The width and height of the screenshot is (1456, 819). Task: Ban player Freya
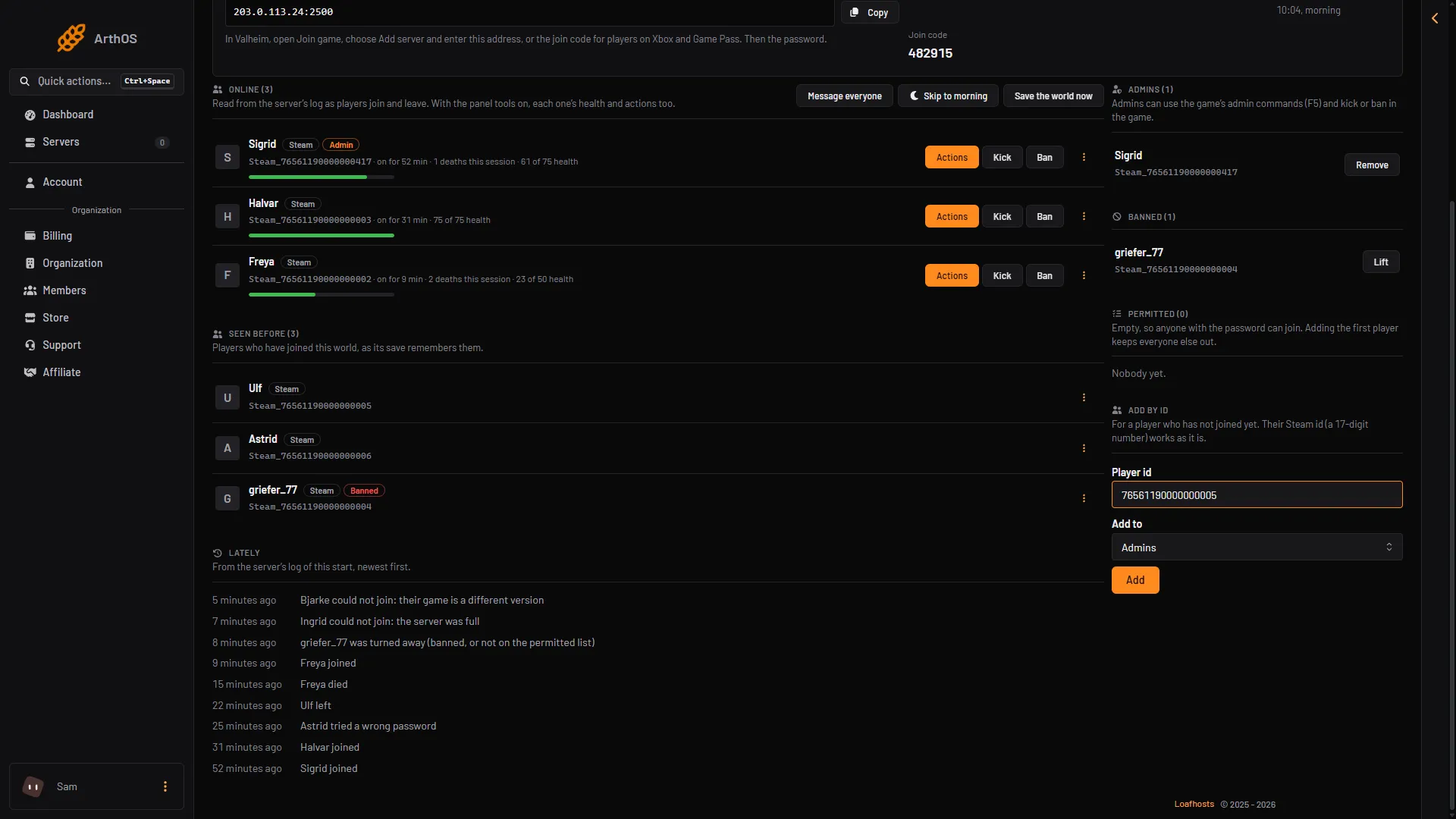point(1044,276)
